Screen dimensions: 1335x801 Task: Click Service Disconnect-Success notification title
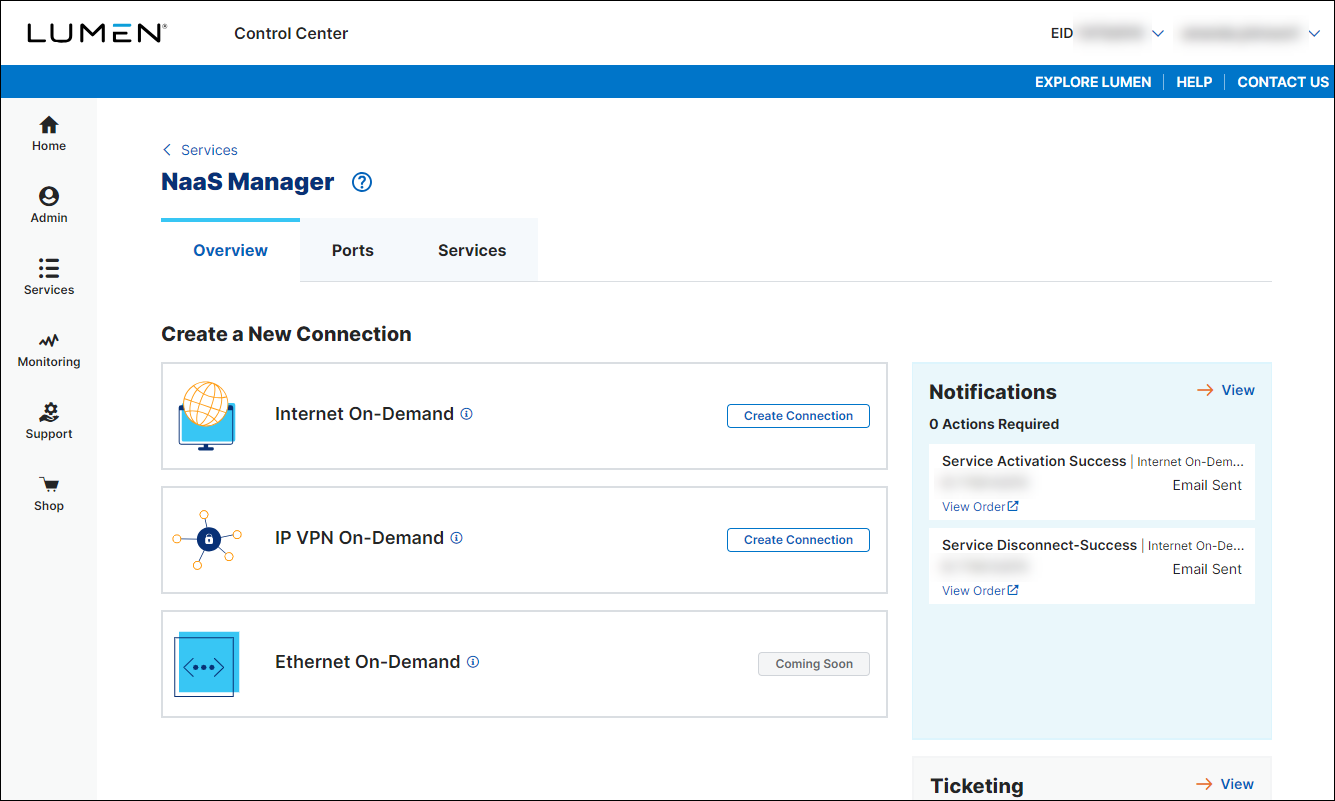point(1039,545)
